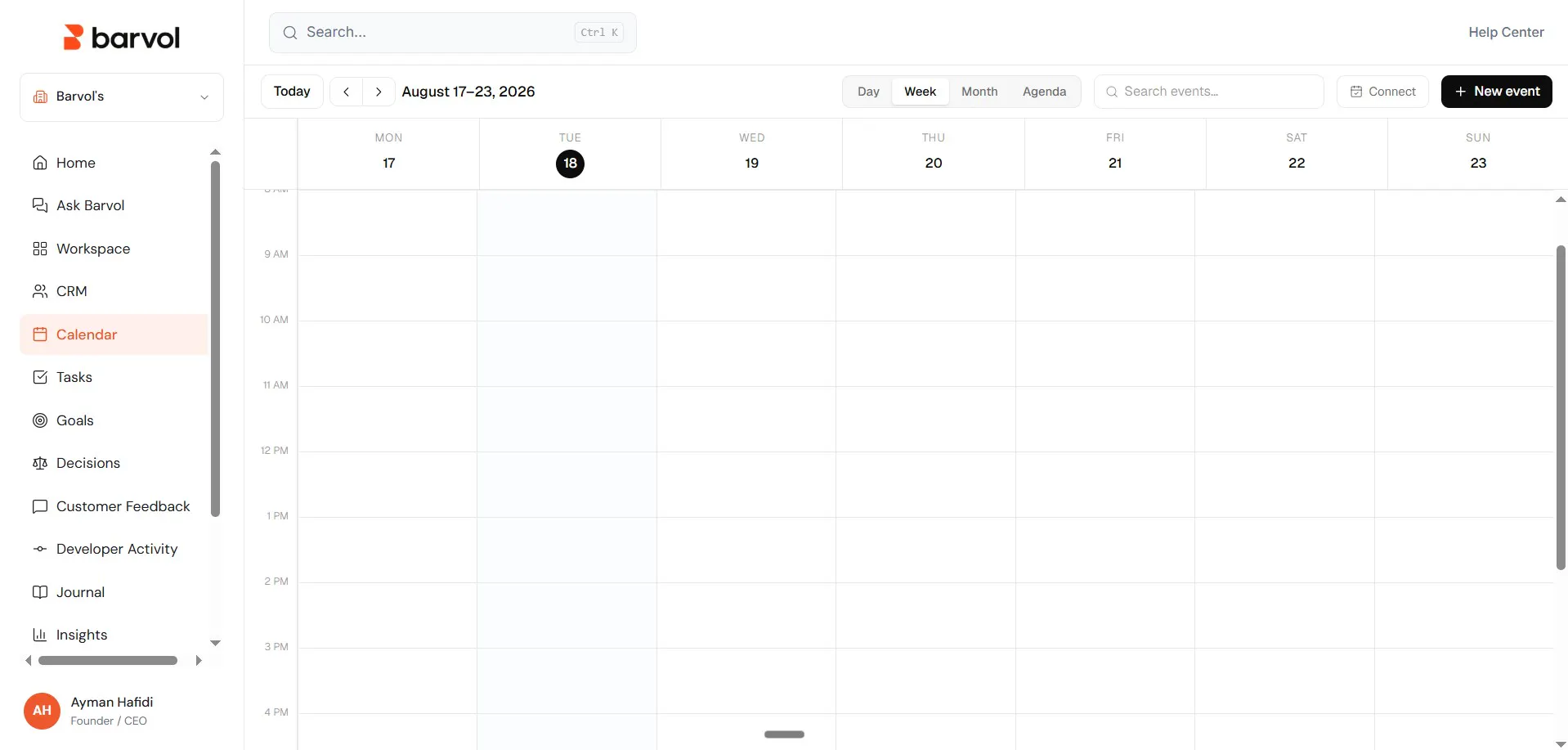Click the Founder / CEO role text
Screen dimensions: 1568x750
(109, 721)
